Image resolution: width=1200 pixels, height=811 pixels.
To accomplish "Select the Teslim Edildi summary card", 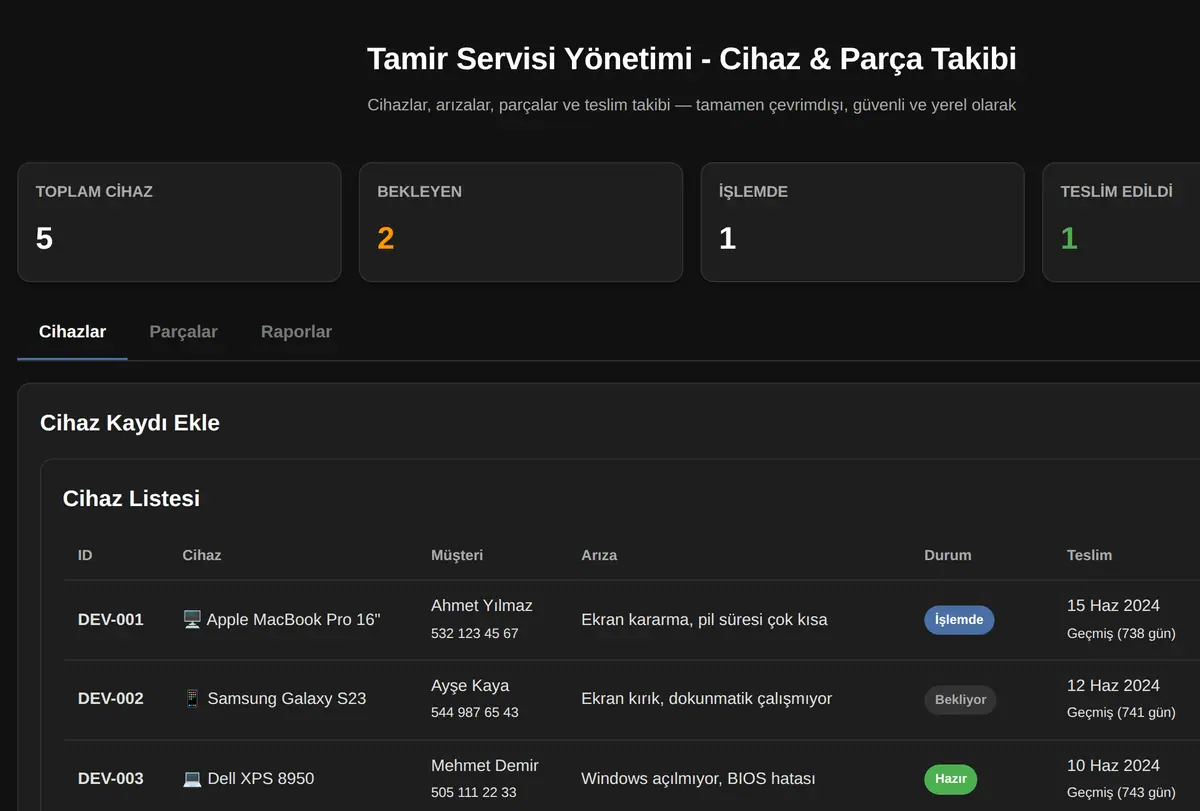I will tap(1121, 222).
